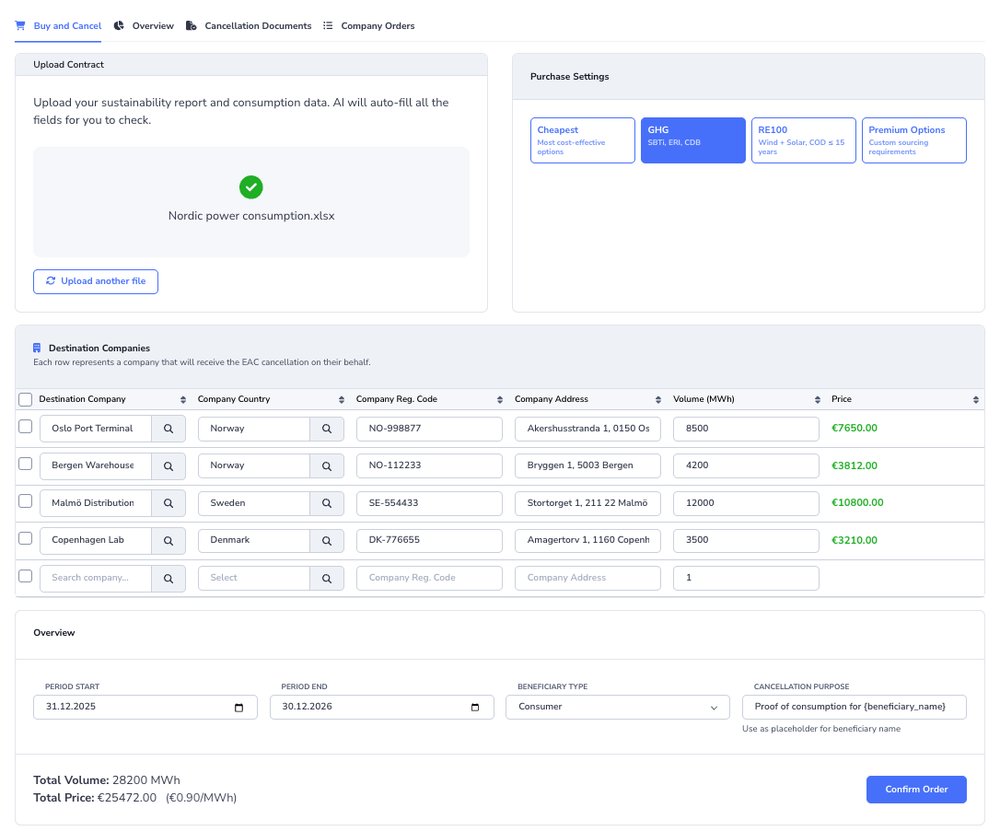Viewport: 1000px width, 837px height.
Task: Open Period End calendar picker icon
Action: [475, 707]
